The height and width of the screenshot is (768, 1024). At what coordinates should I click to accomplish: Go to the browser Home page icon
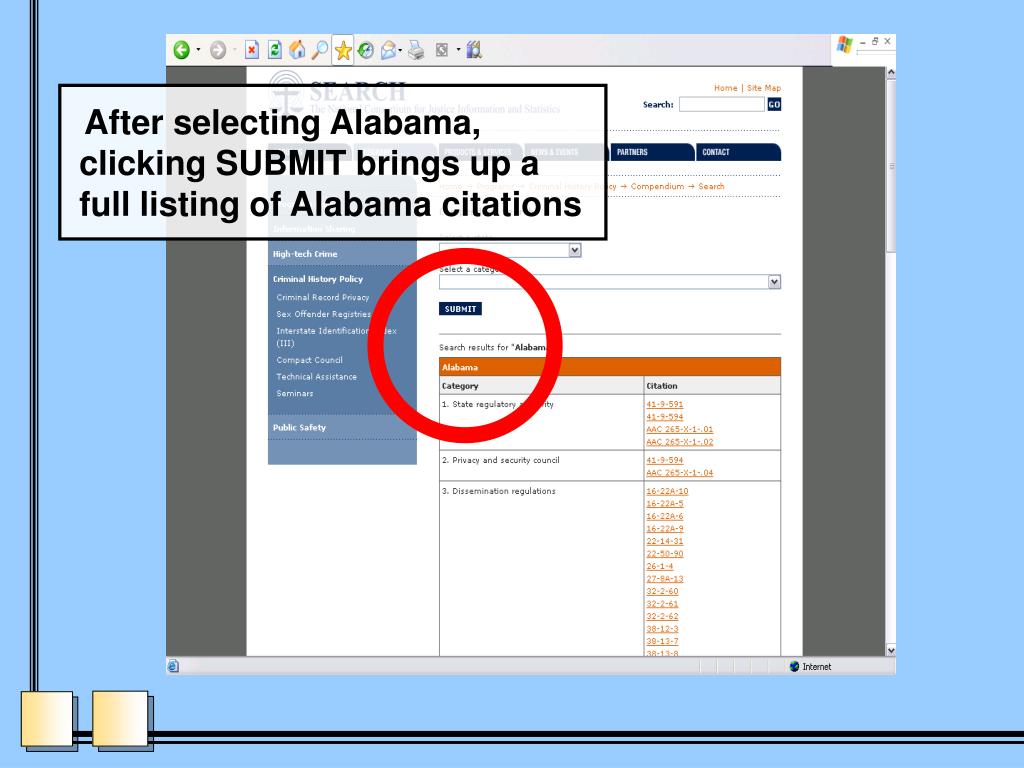297,50
